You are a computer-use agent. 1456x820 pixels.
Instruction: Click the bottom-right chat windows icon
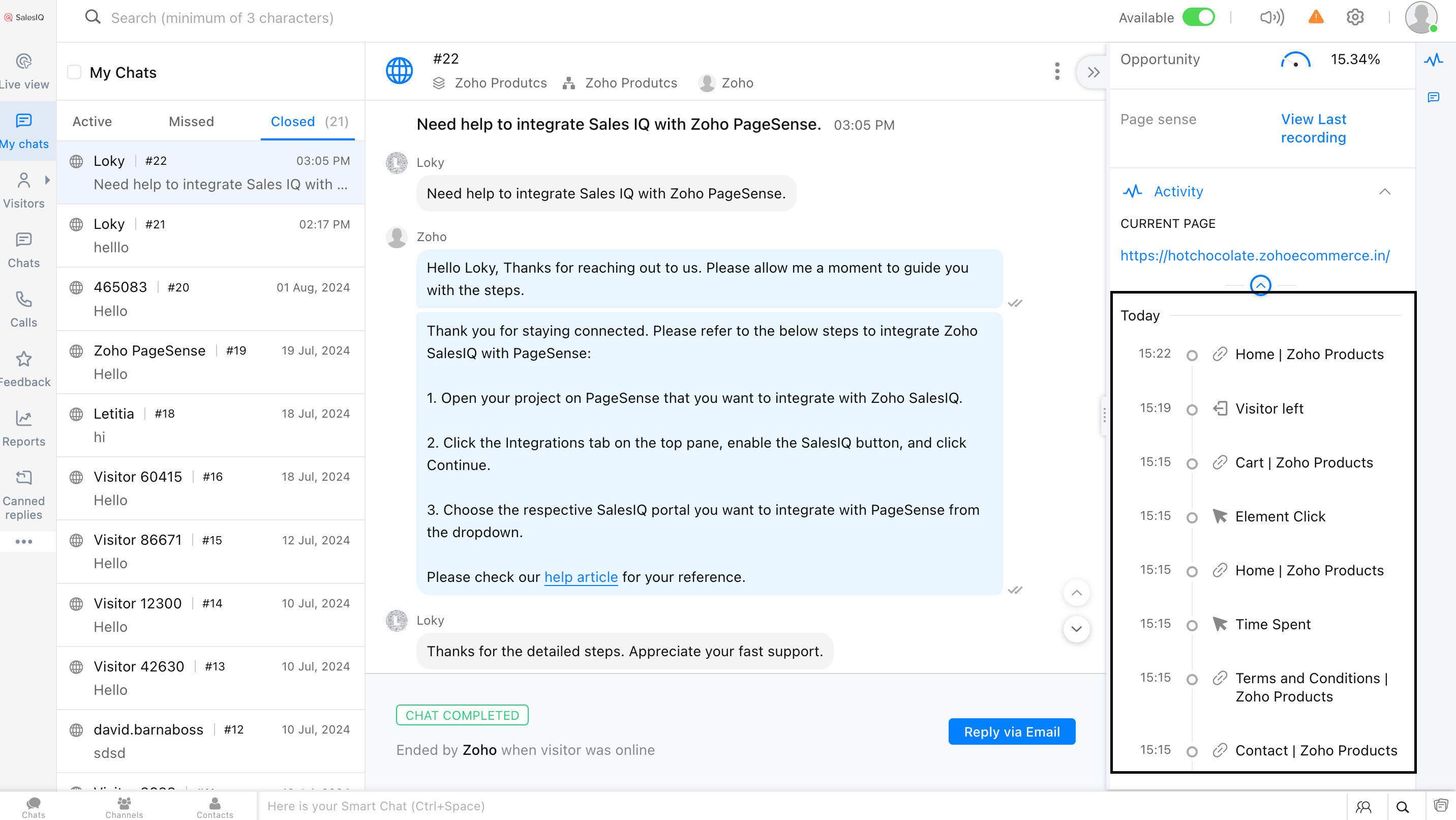[x=1440, y=805]
